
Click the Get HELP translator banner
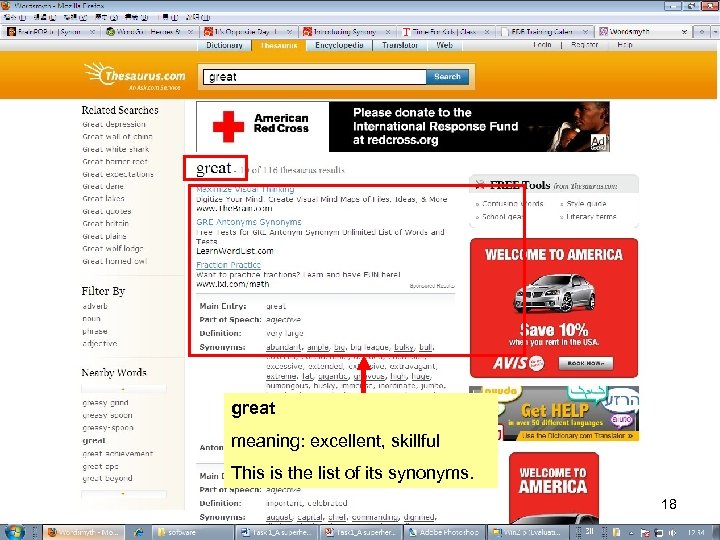[x=568, y=414]
